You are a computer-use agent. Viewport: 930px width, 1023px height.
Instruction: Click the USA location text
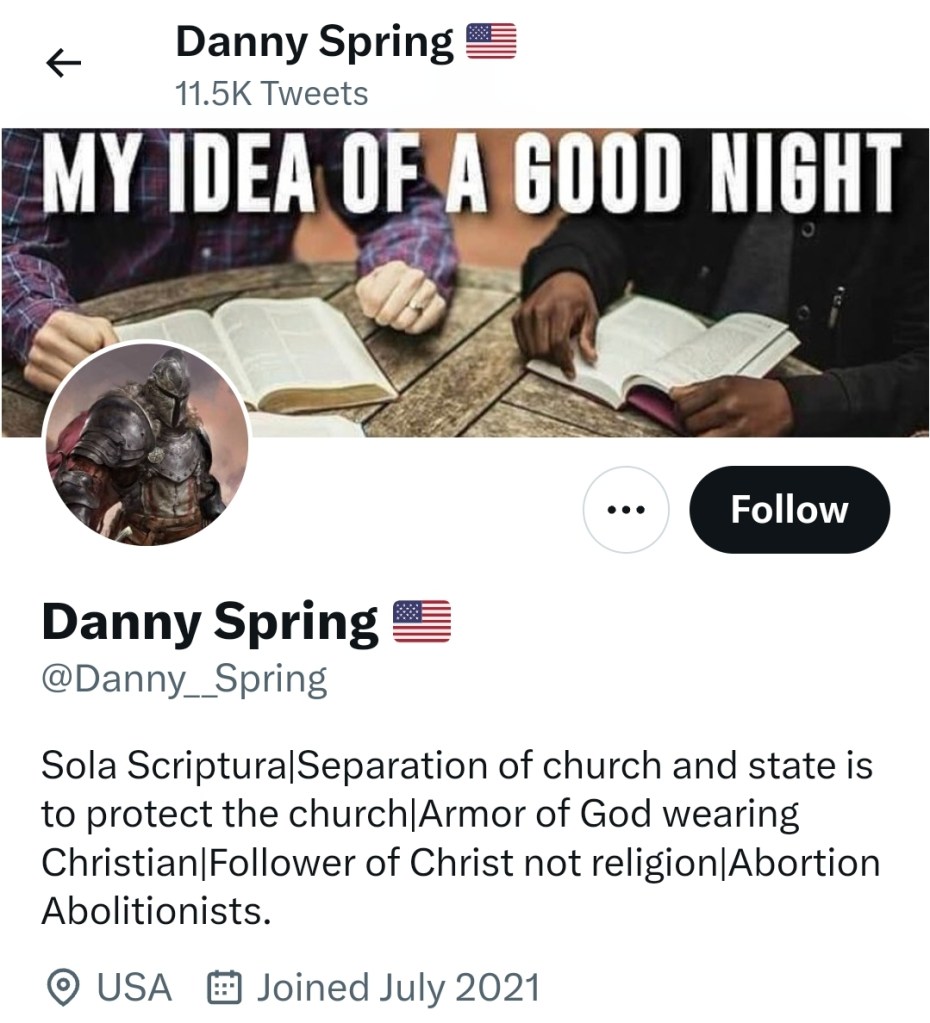pyautogui.click(x=134, y=988)
